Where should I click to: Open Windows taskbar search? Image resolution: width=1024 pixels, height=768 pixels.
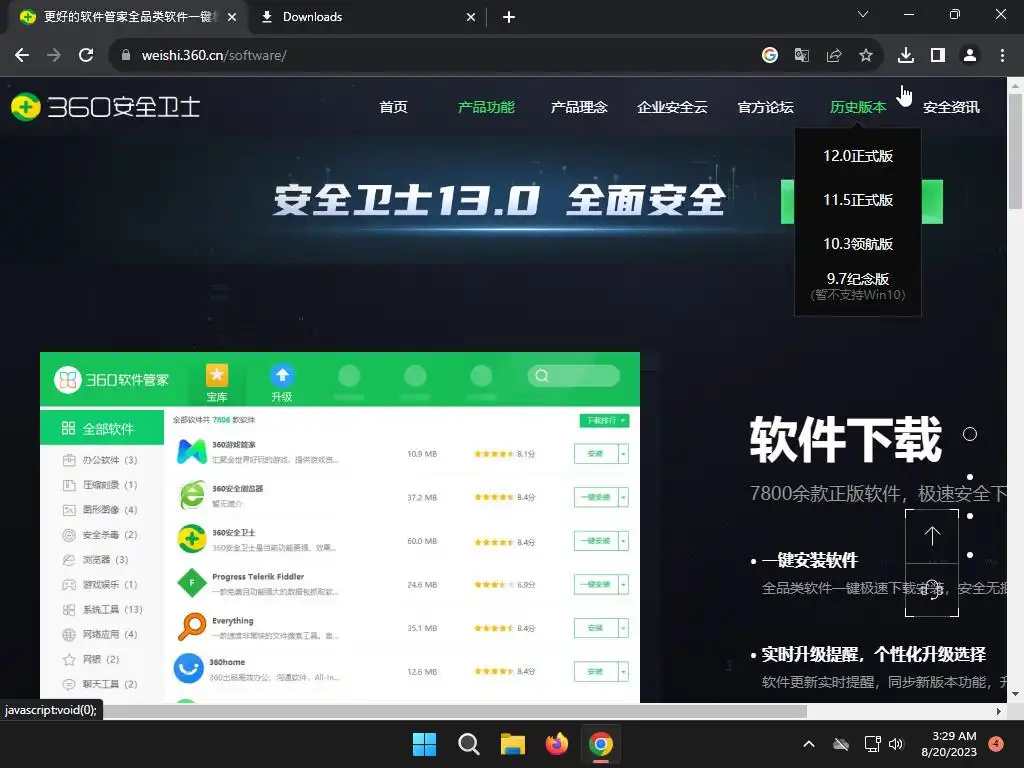(x=468, y=744)
